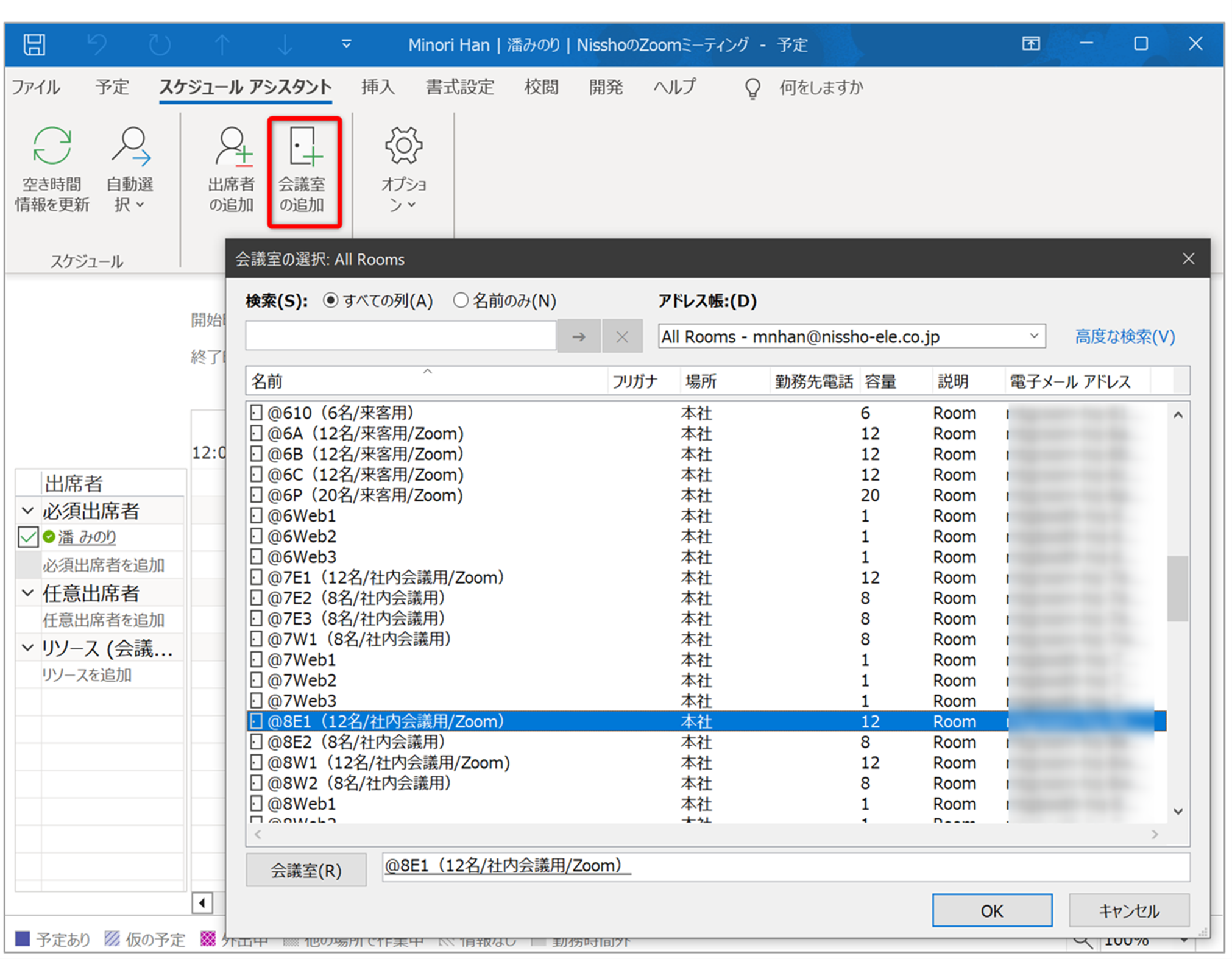
Task: Open the 挿入 tab
Action: (x=378, y=87)
